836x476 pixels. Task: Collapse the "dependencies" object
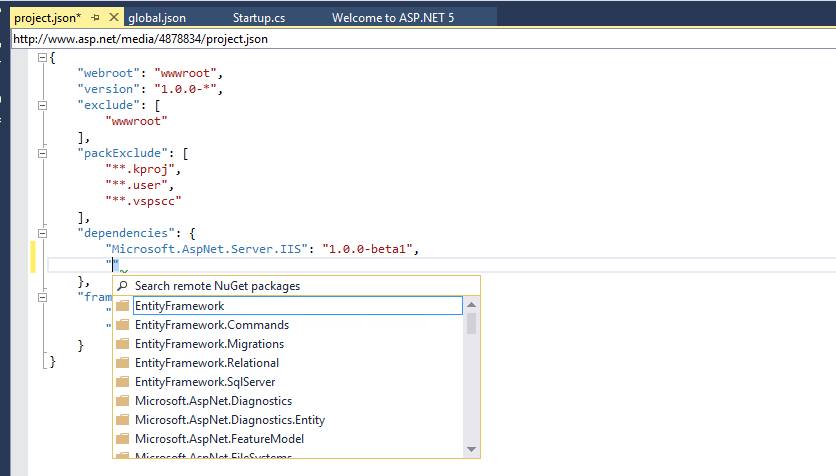click(x=43, y=233)
